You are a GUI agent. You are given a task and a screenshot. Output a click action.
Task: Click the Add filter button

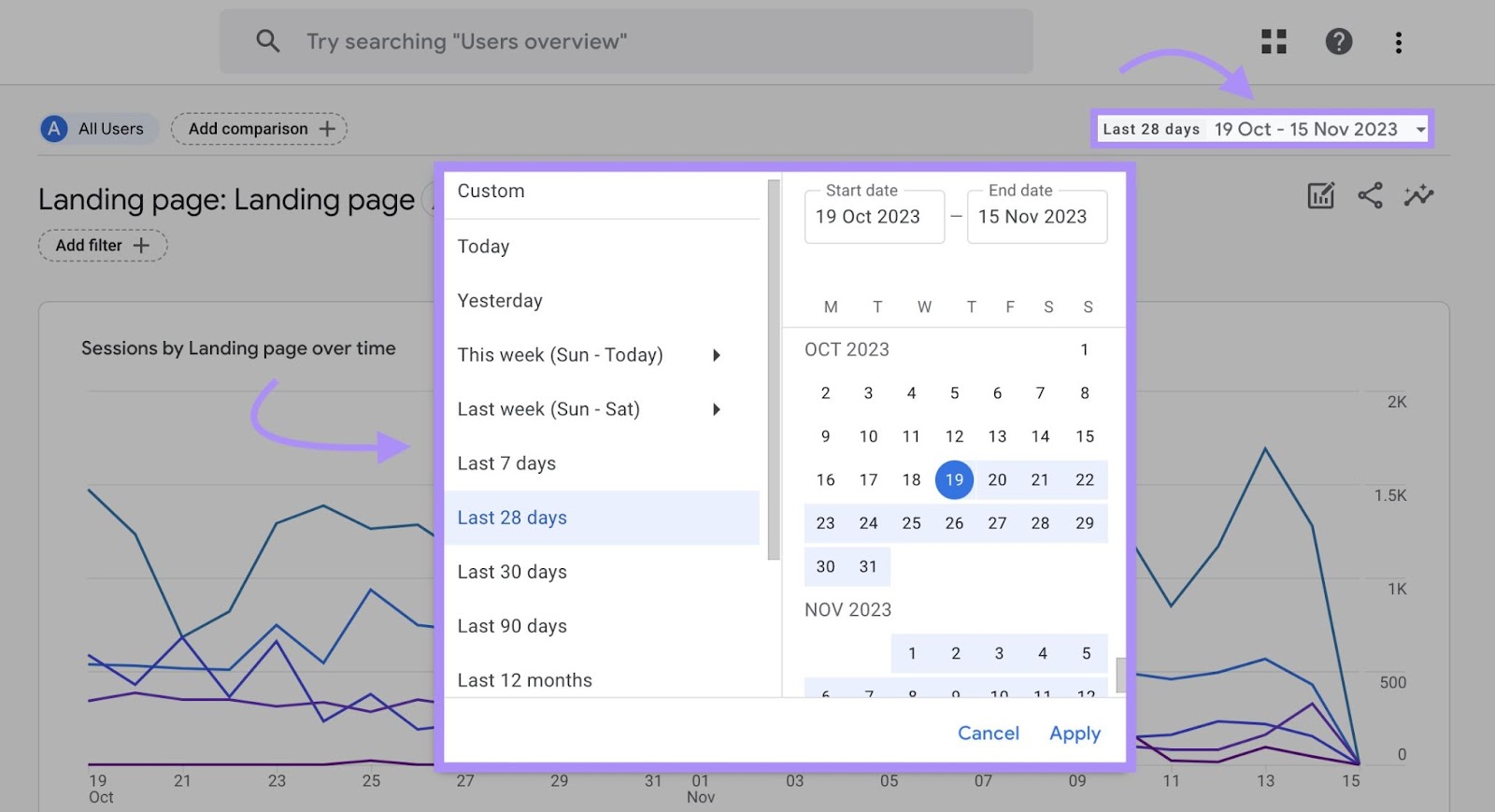pyautogui.click(x=103, y=246)
